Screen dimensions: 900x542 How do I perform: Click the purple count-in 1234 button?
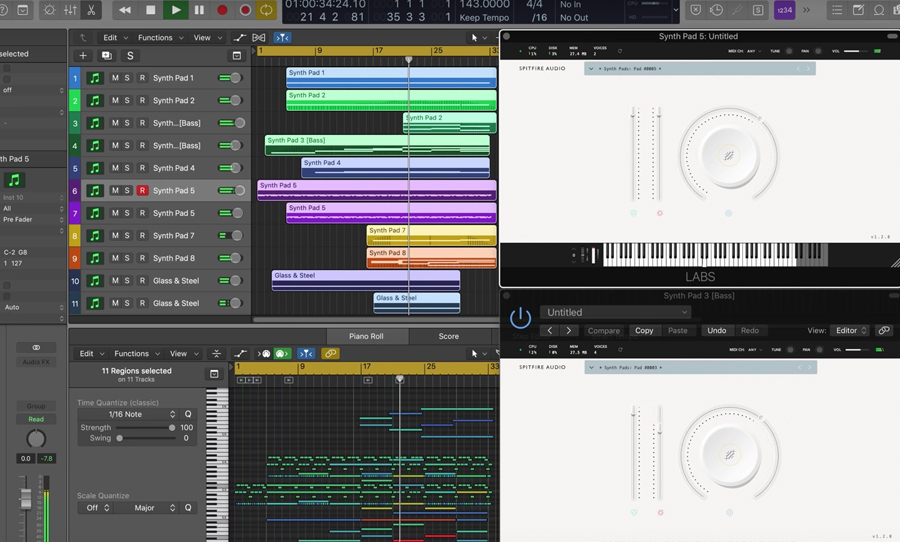pyautogui.click(x=785, y=10)
